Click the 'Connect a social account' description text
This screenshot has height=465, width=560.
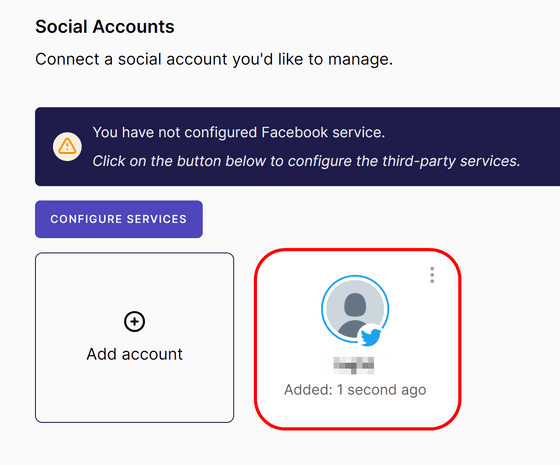[x=214, y=60]
